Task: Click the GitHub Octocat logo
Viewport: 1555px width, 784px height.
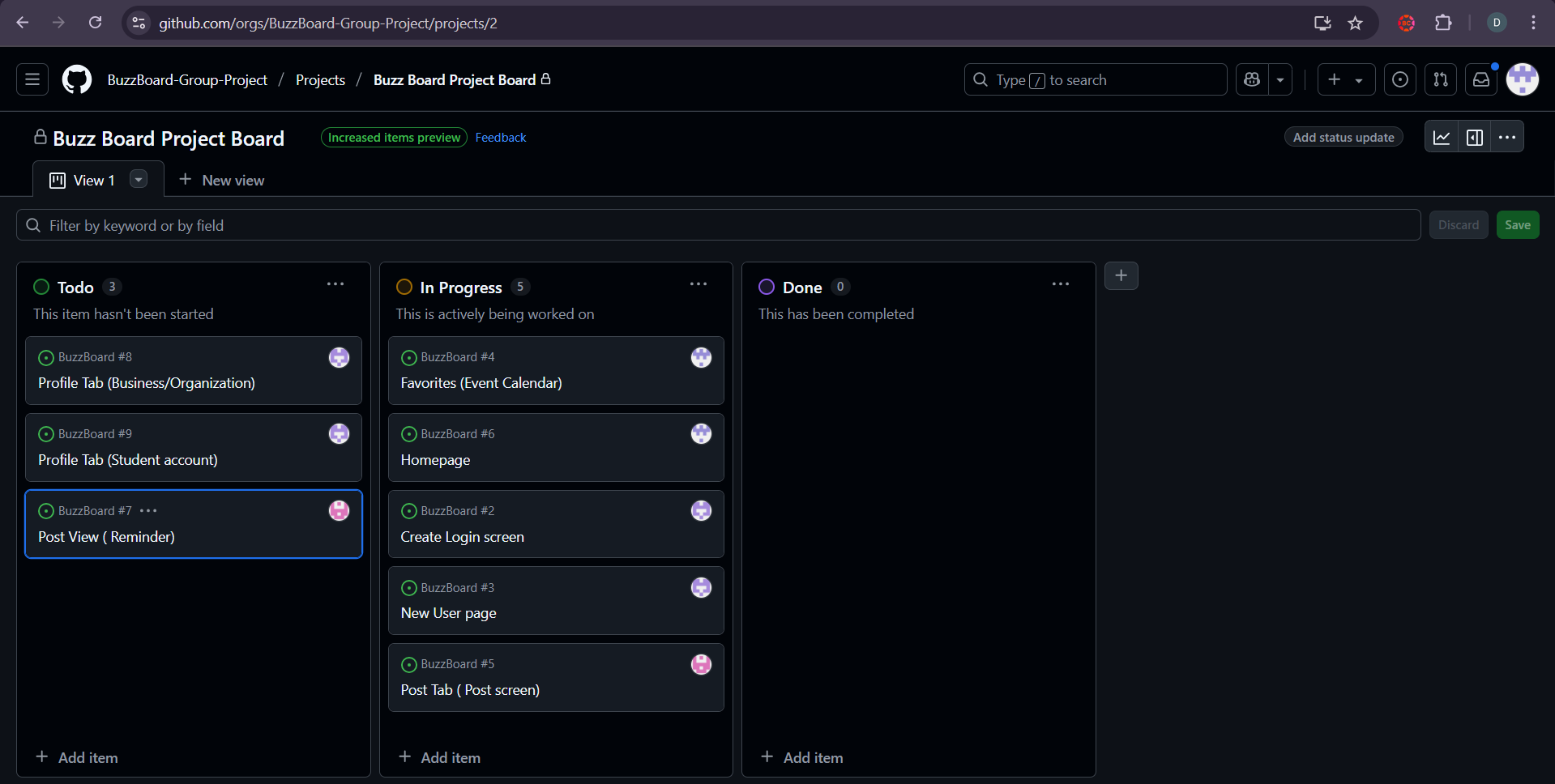Action: pyautogui.click(x=77, y=79)
